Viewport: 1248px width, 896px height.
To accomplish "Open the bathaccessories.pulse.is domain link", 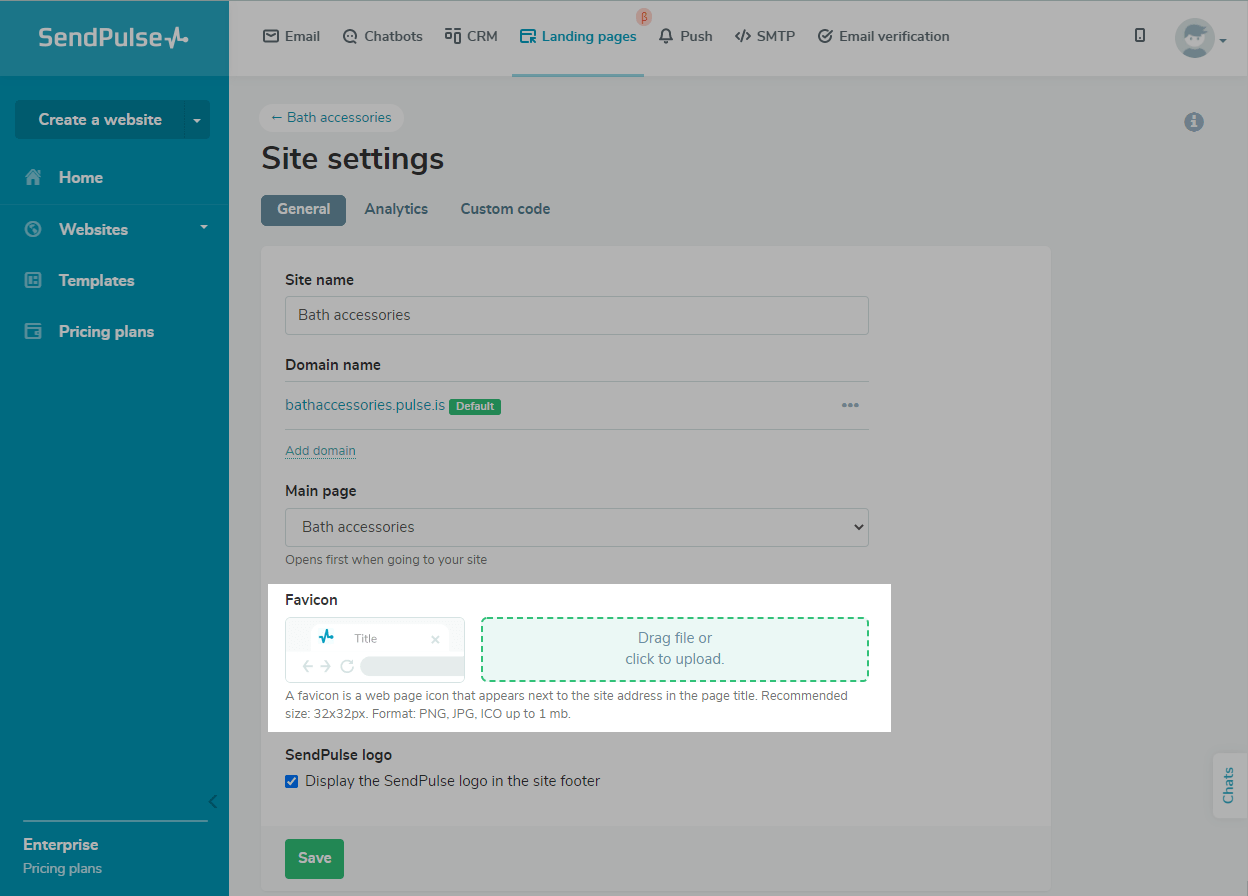I will click(365, 406).
